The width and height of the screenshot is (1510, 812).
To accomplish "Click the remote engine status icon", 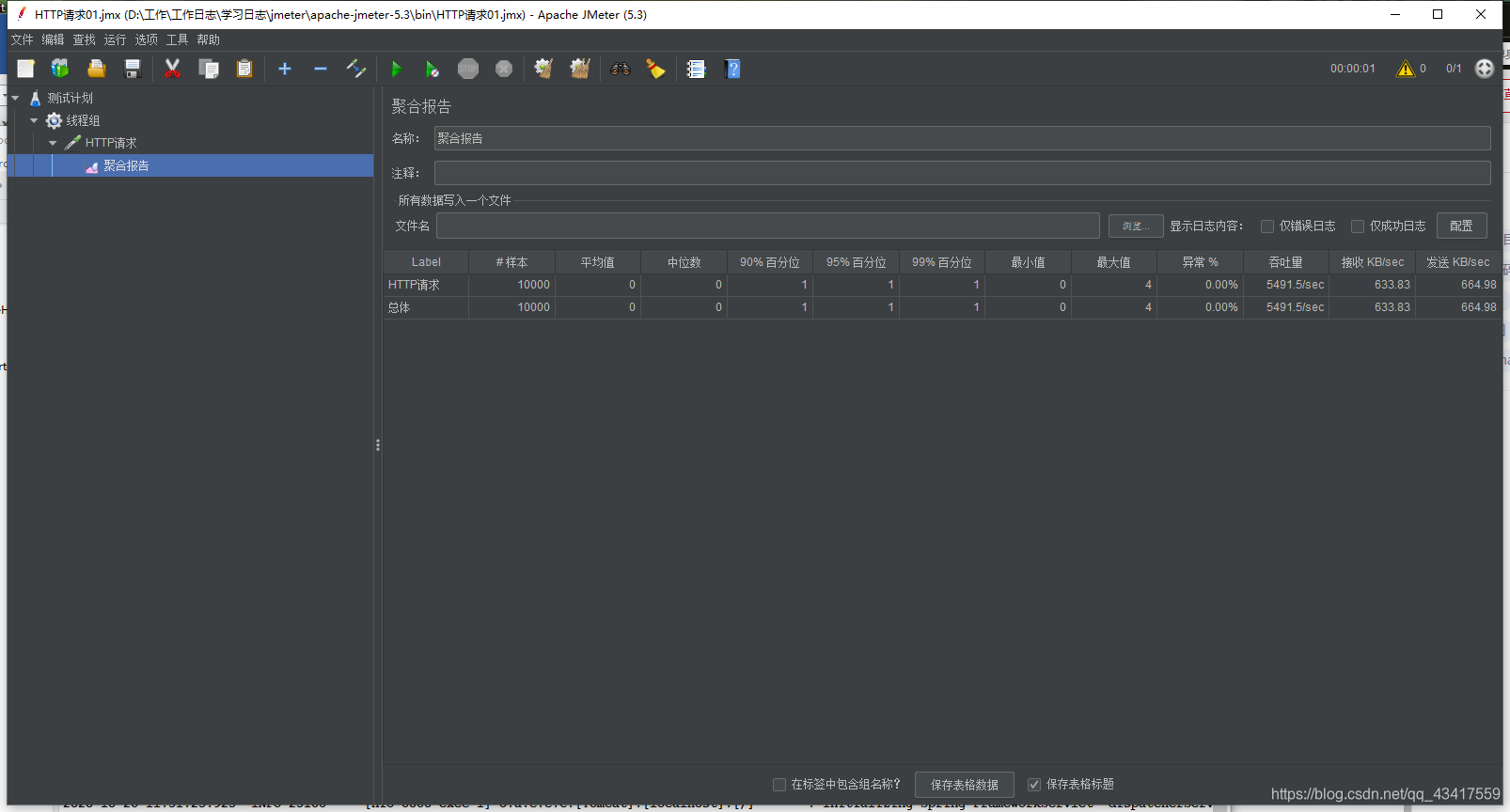I will click(1485, 69).
